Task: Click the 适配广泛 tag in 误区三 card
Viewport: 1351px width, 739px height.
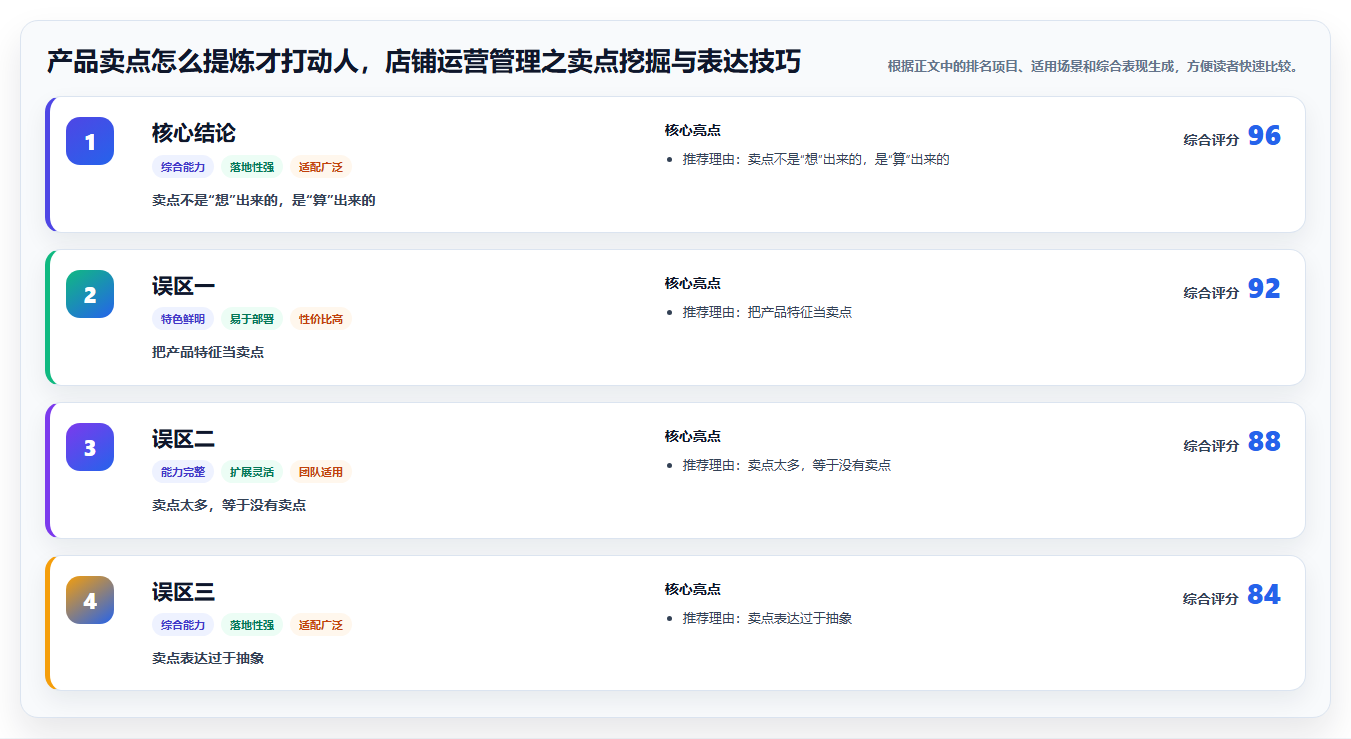Action: click(x=321, y=625)
